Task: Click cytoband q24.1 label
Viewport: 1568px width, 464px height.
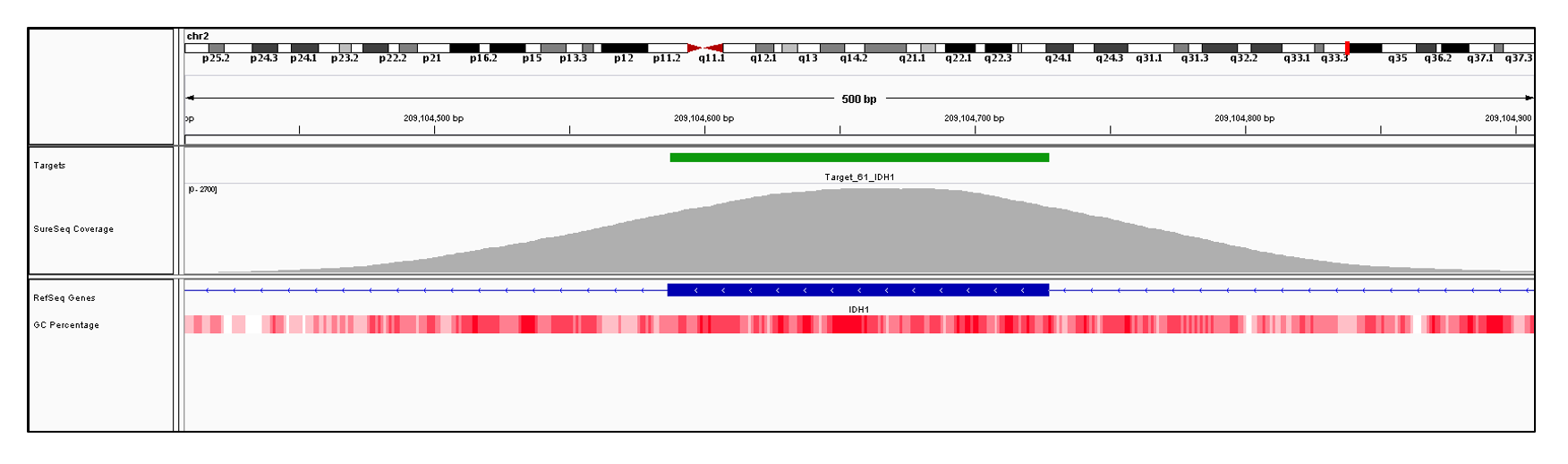Action: [x=1059, y=58]
